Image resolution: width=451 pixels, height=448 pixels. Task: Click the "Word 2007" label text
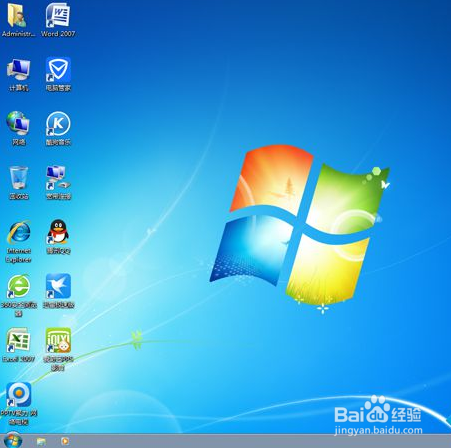click(x=58, y=34)
